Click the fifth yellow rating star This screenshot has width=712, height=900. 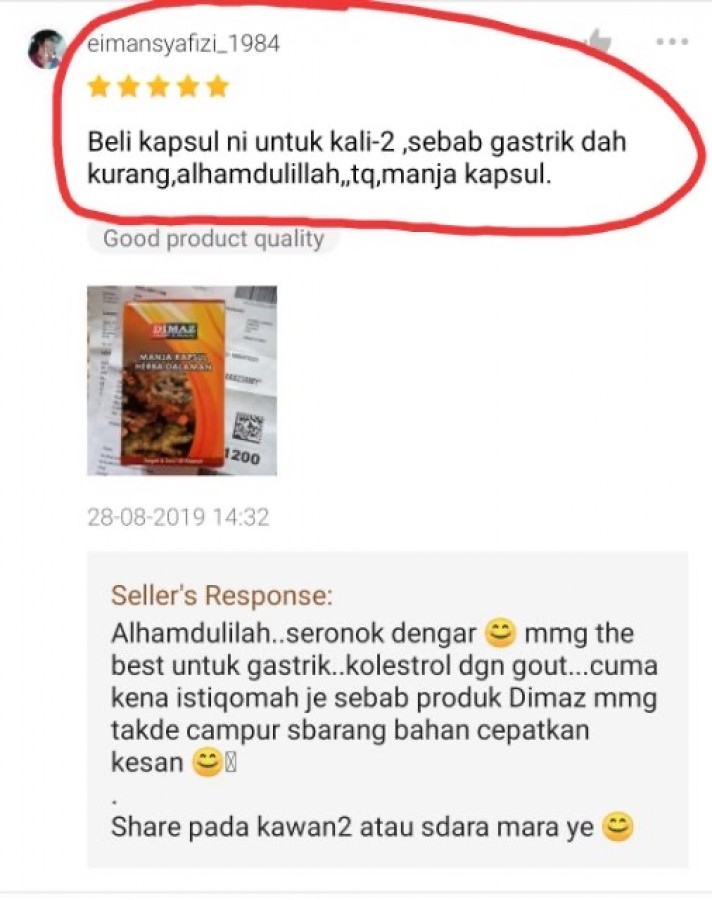click(x=218, y=87)
